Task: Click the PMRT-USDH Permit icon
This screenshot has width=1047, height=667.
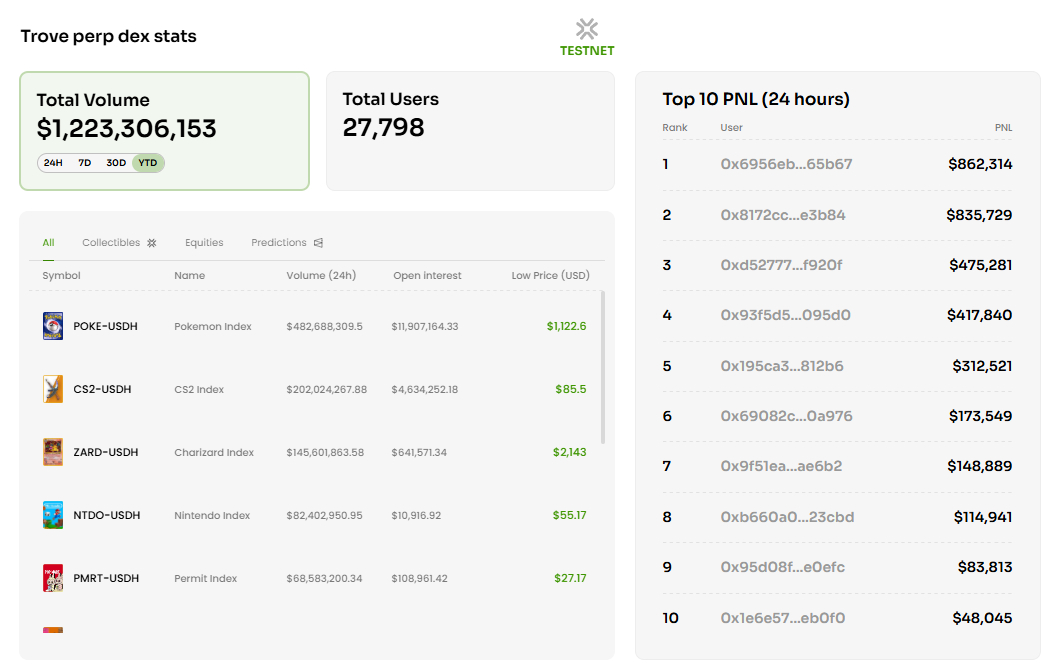Action: 53,578
